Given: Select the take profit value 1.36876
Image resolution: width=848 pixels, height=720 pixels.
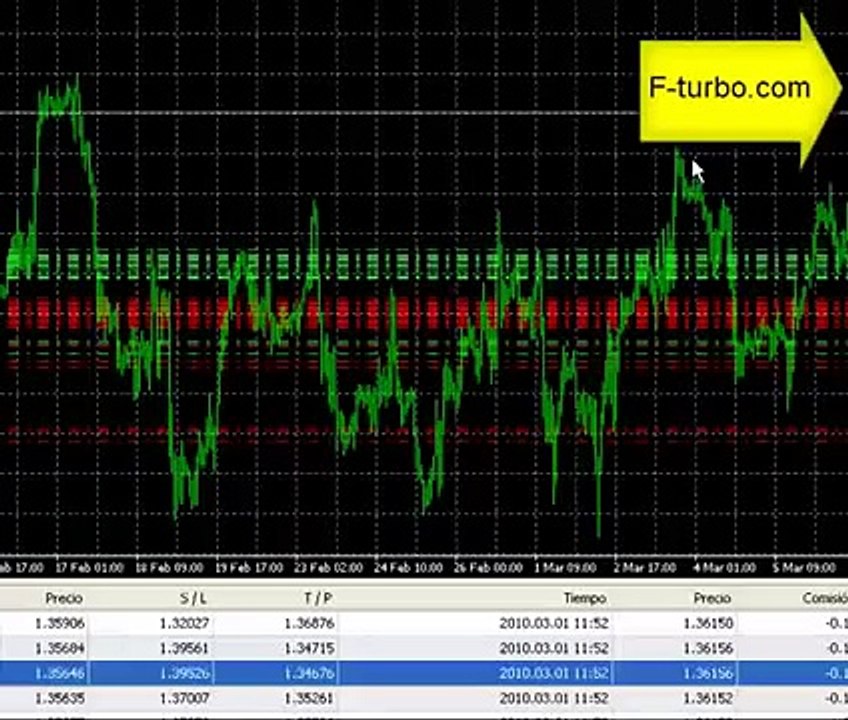Looking at the screenshot, I should tap(309, 623).
